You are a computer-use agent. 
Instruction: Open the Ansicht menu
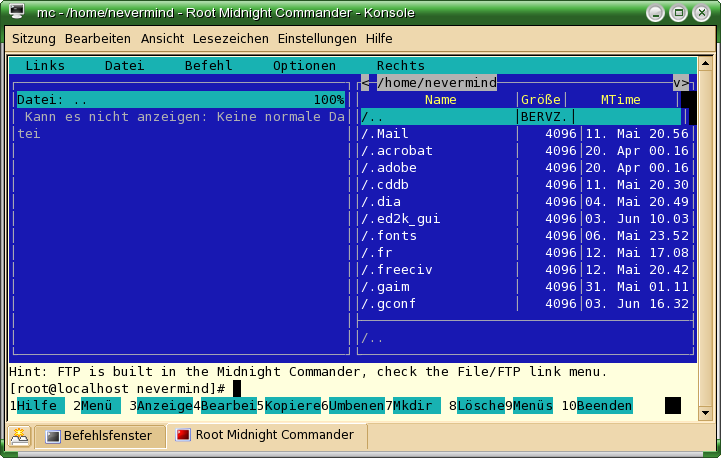(x=162, y=39)
